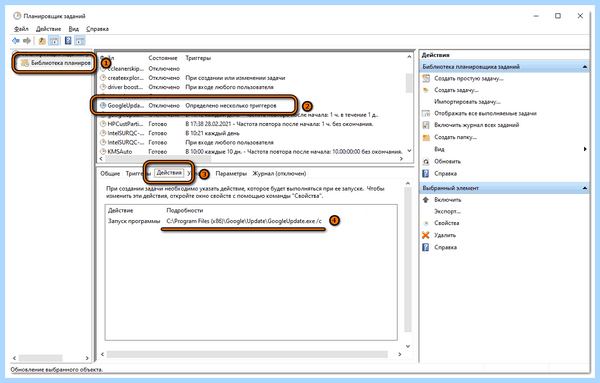Select the driver boost... task row
Image resolution: width=600 pixels, height=383 pixels.
tap(251, 87)
